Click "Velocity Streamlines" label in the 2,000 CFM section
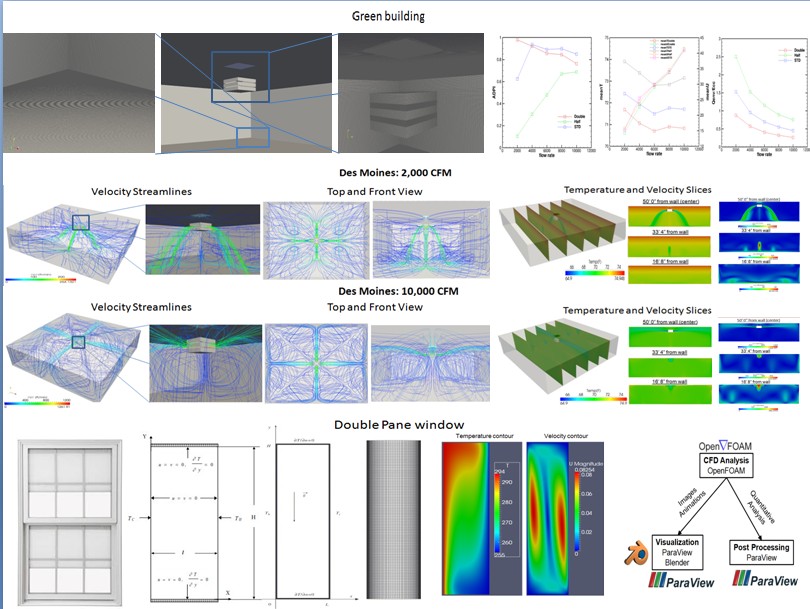The width and height of the screenshot is (810, 609). [x=142, y=192]
